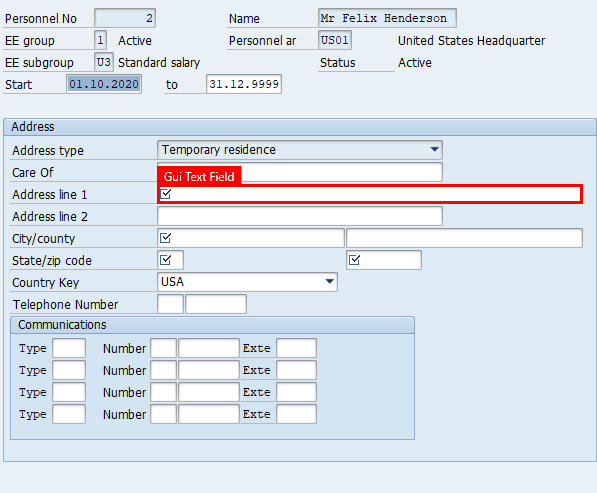The height and width of the screenshot is (493, 597).
Task: Click the fourth row Communications Type field
Action: (x=69, y=414)
